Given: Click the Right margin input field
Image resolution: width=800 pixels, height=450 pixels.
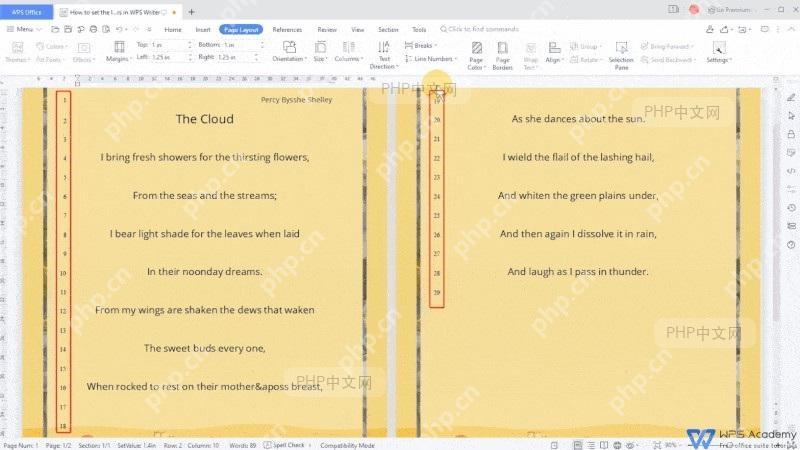Looking at the screenshot, I should [237, 57].
